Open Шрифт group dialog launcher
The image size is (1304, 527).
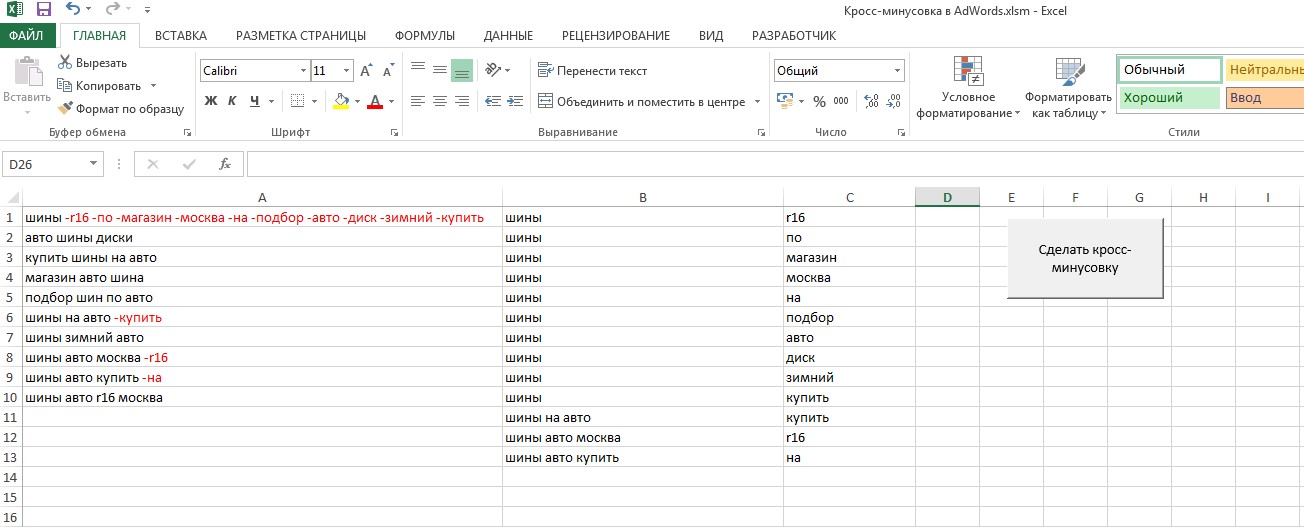click(x=394, y=132)
